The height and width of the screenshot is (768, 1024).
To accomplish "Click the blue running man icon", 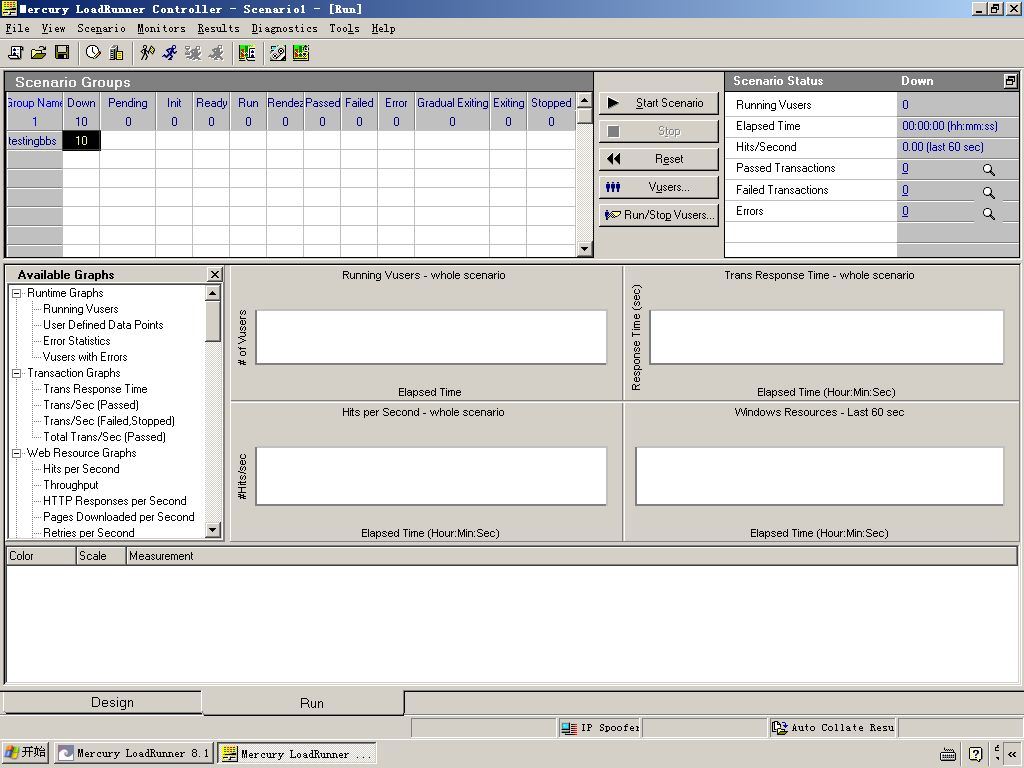I will point(170,53).
